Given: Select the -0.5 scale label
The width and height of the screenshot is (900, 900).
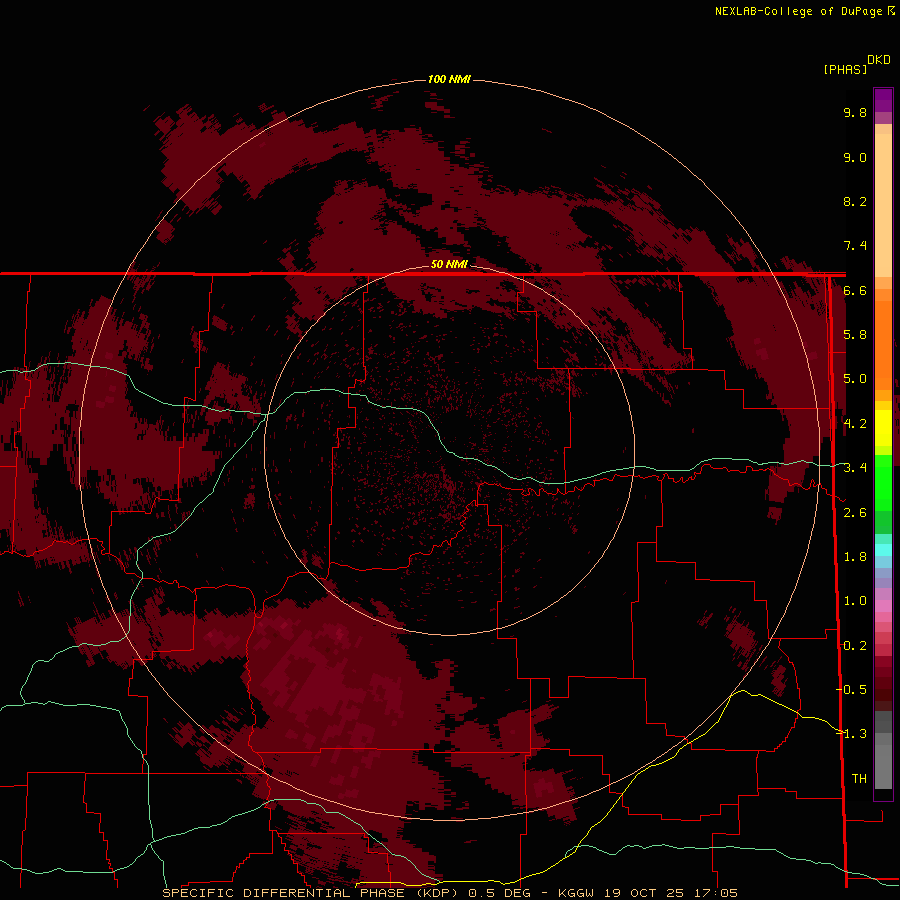Looking at the screenshot, I should pos(852,690).
